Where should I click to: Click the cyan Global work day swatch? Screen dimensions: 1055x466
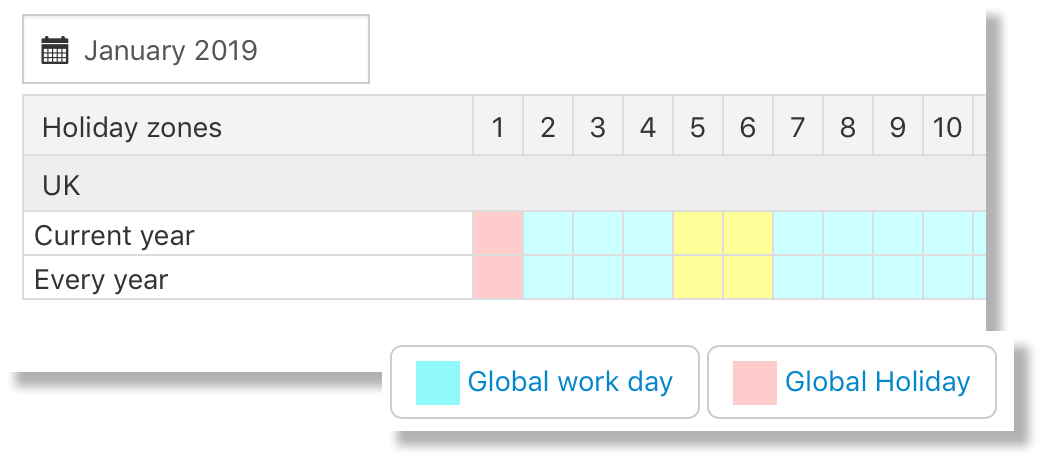tap(438, 383)
